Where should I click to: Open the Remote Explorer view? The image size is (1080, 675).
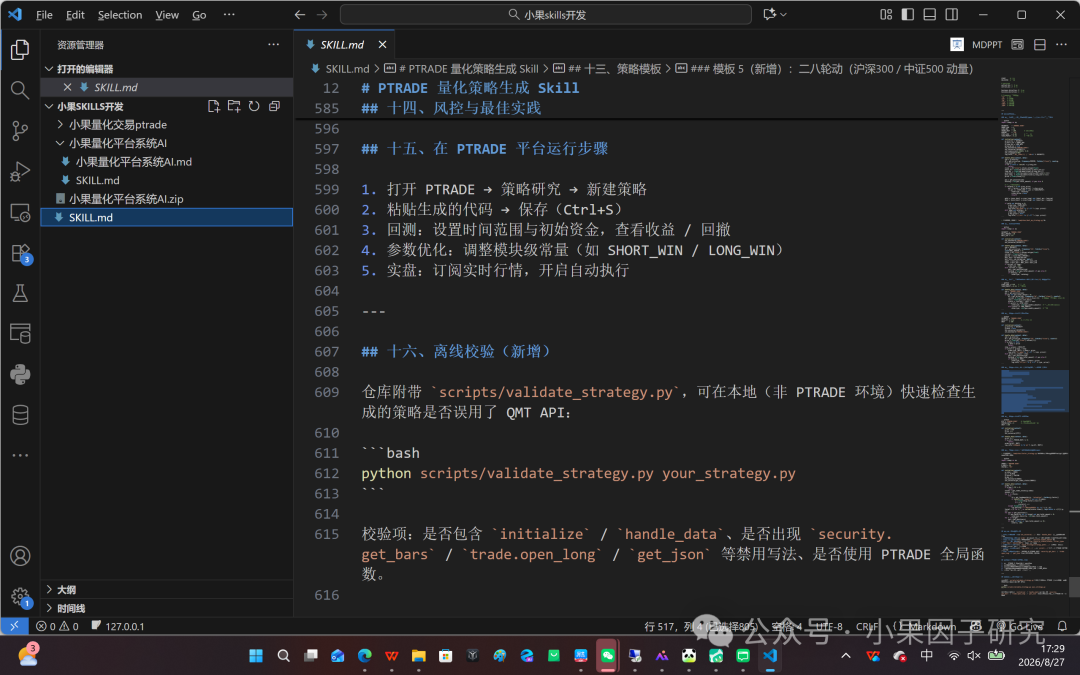tap(20, 212)
